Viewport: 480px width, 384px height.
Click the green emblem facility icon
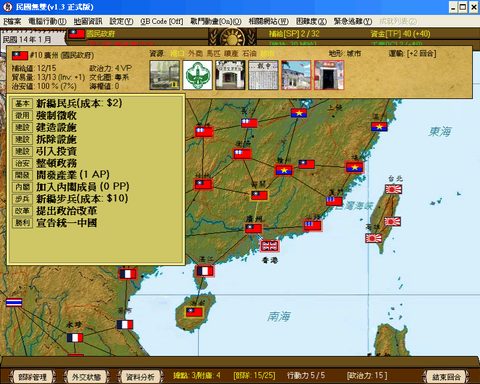[197, 75]
